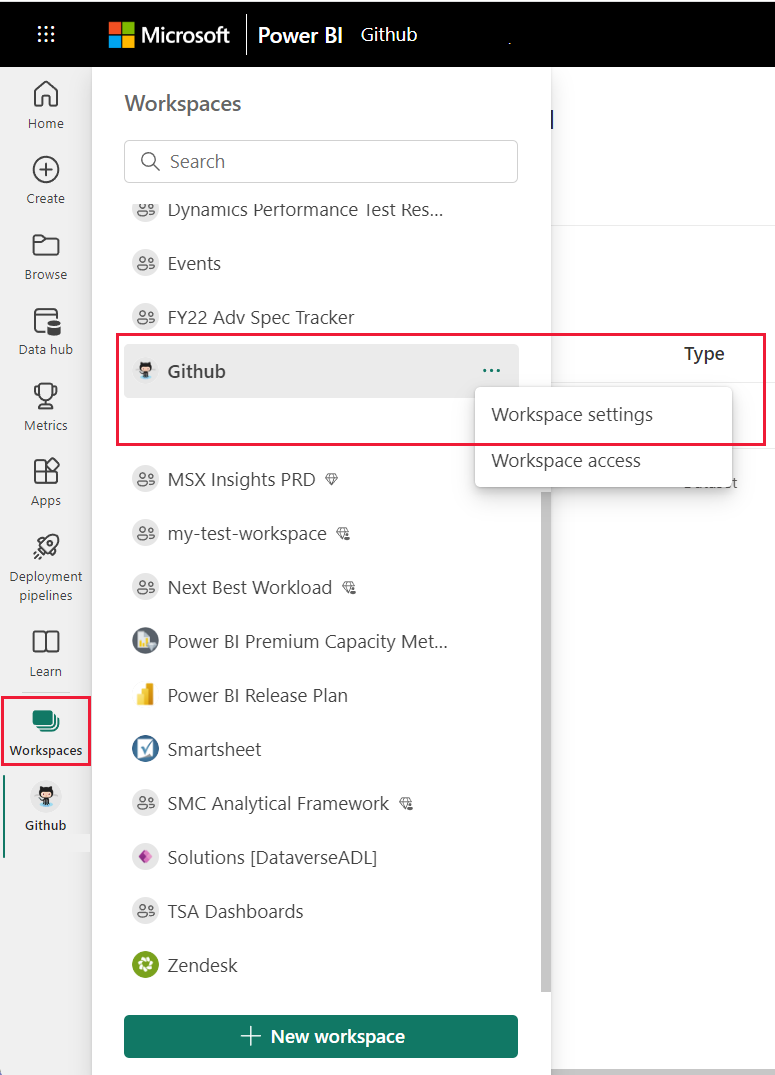Click the Search workspaces field

[x=321, y=162]
